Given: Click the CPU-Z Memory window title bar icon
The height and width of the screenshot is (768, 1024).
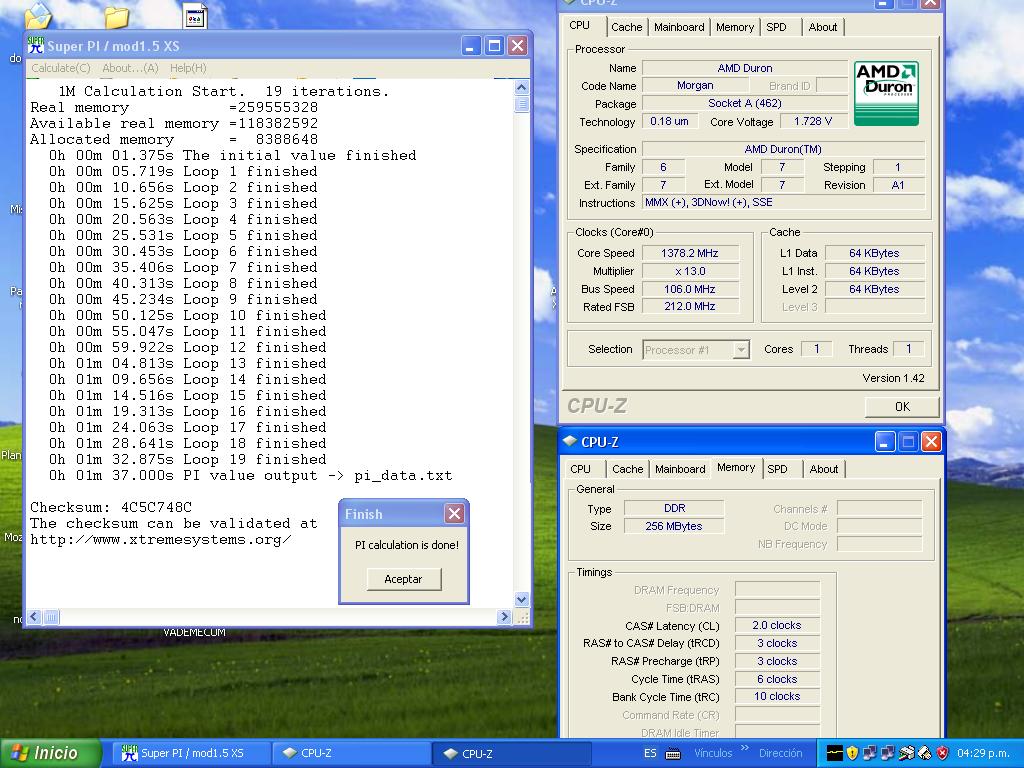Looking at the screenshot, I should pyautogui.click(x=569, y=441).
